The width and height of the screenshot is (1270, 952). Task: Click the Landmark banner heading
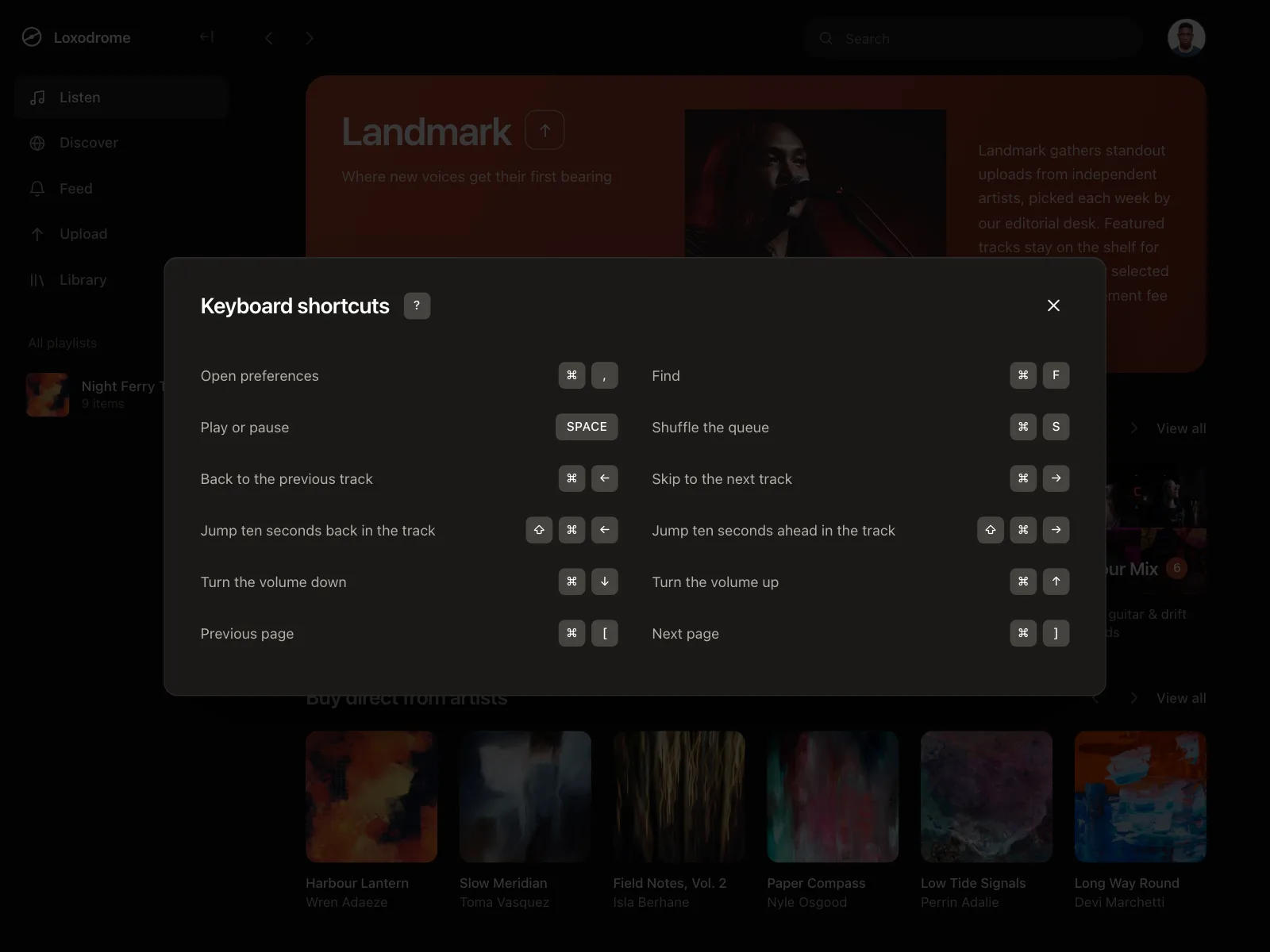click(426, 132)
